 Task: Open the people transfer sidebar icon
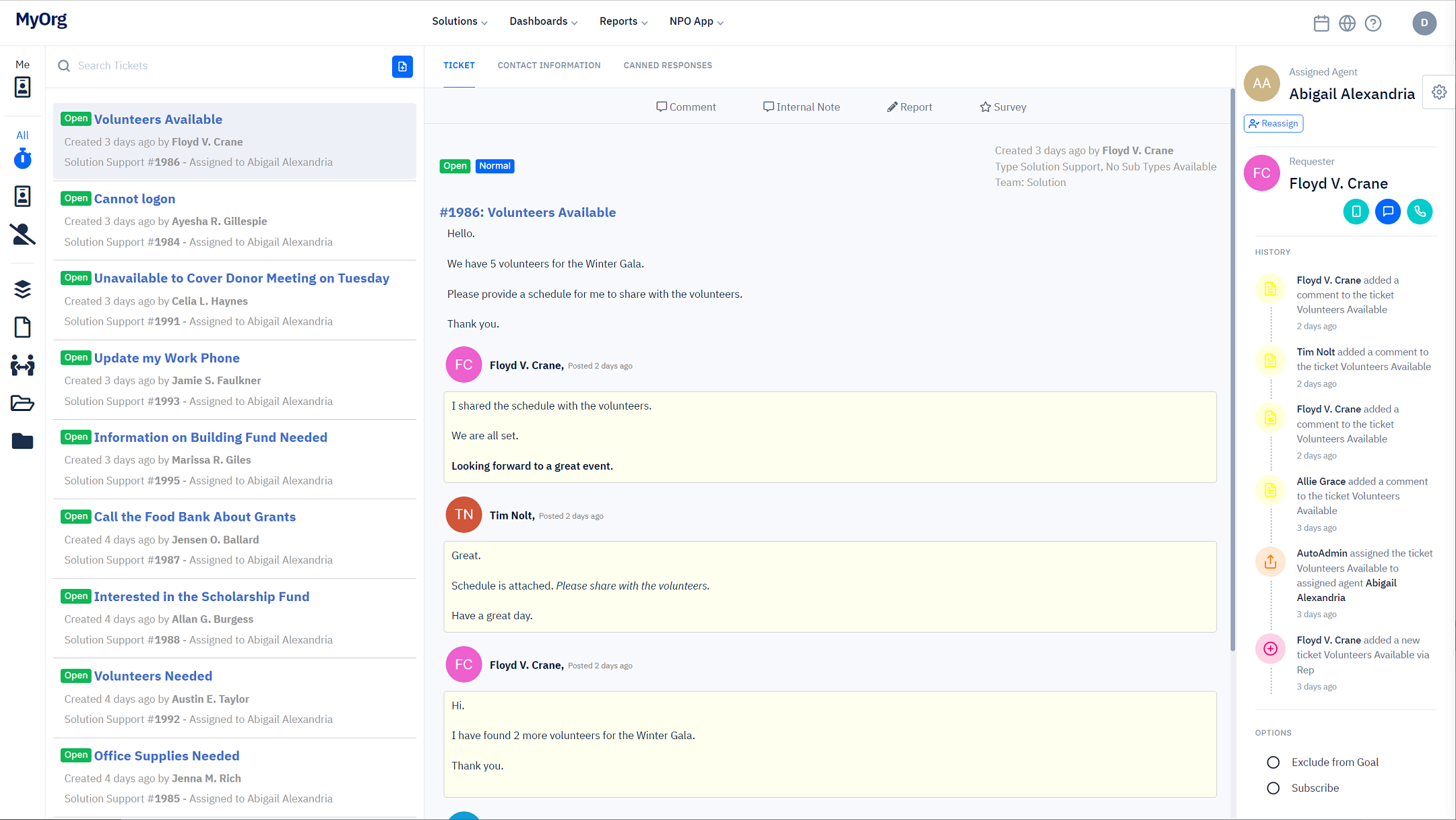pos(22,365)
